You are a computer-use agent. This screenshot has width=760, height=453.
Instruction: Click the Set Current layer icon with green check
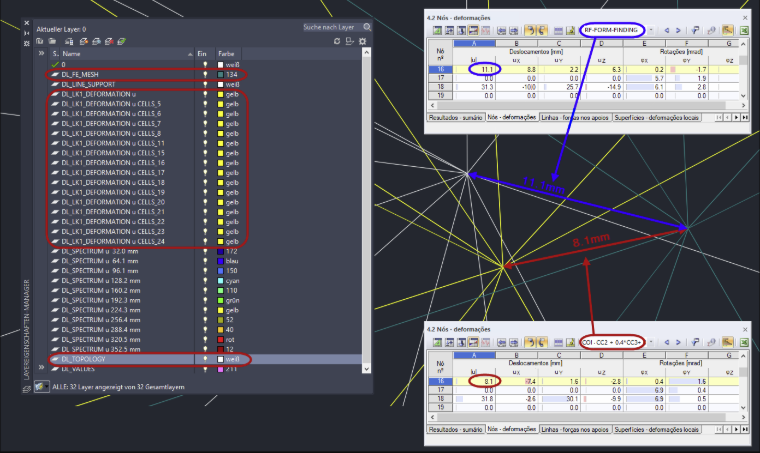(x=122, y=42)
